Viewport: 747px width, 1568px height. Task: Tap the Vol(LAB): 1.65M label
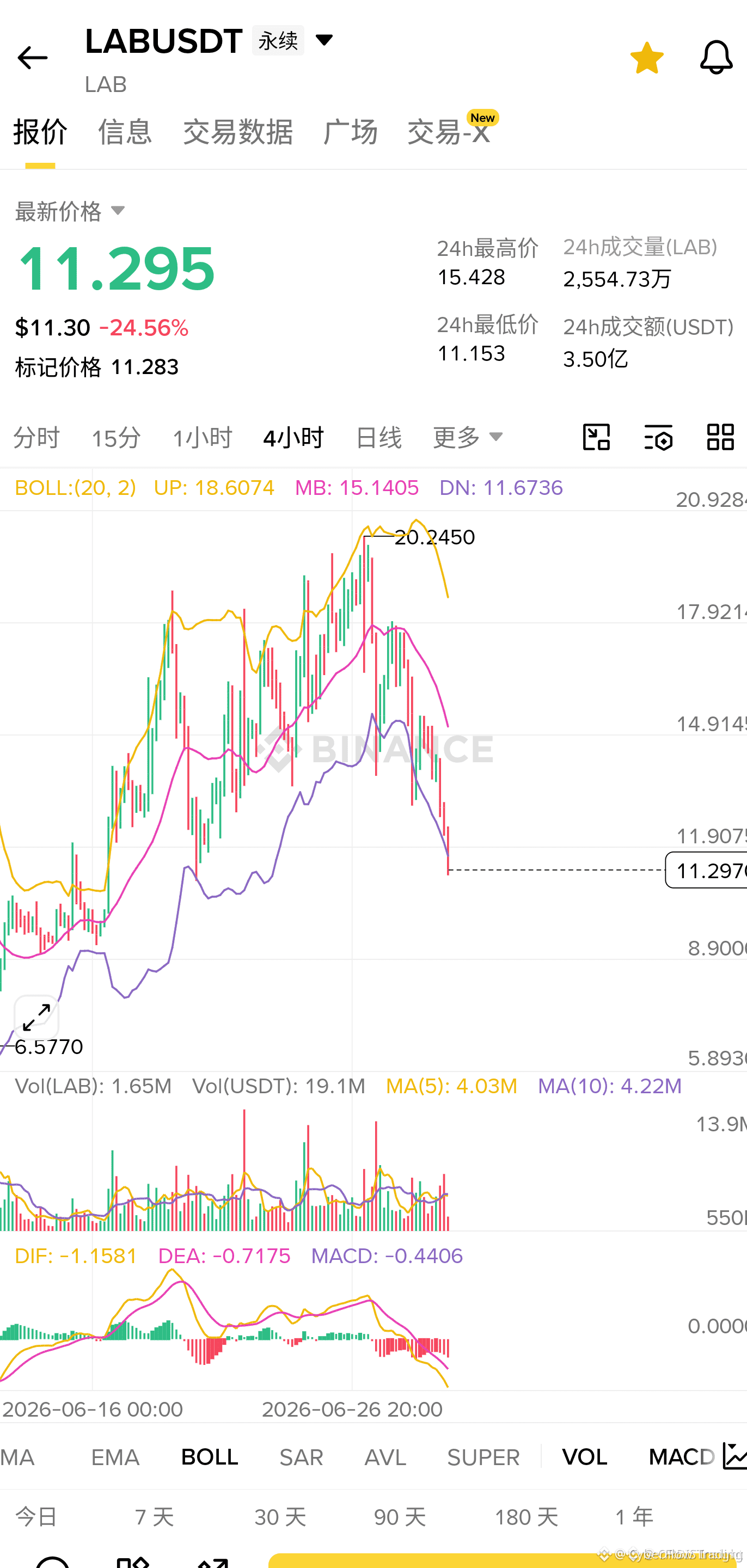pos(93,1086)
